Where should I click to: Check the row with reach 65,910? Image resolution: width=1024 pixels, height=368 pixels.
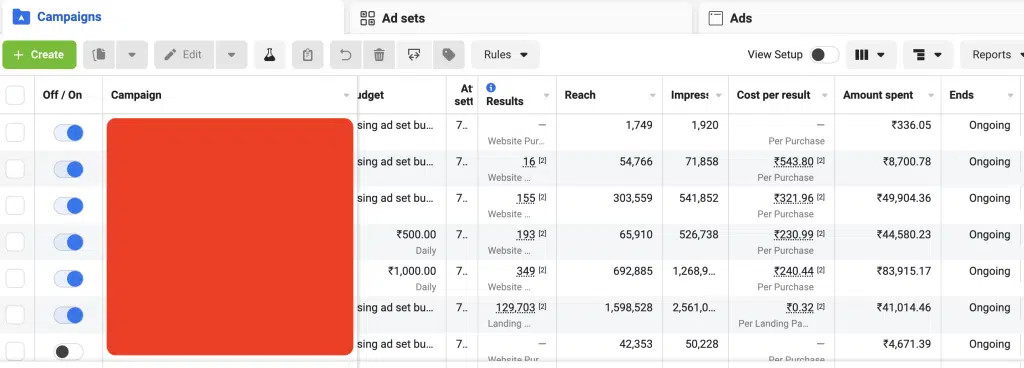(15, 243)
